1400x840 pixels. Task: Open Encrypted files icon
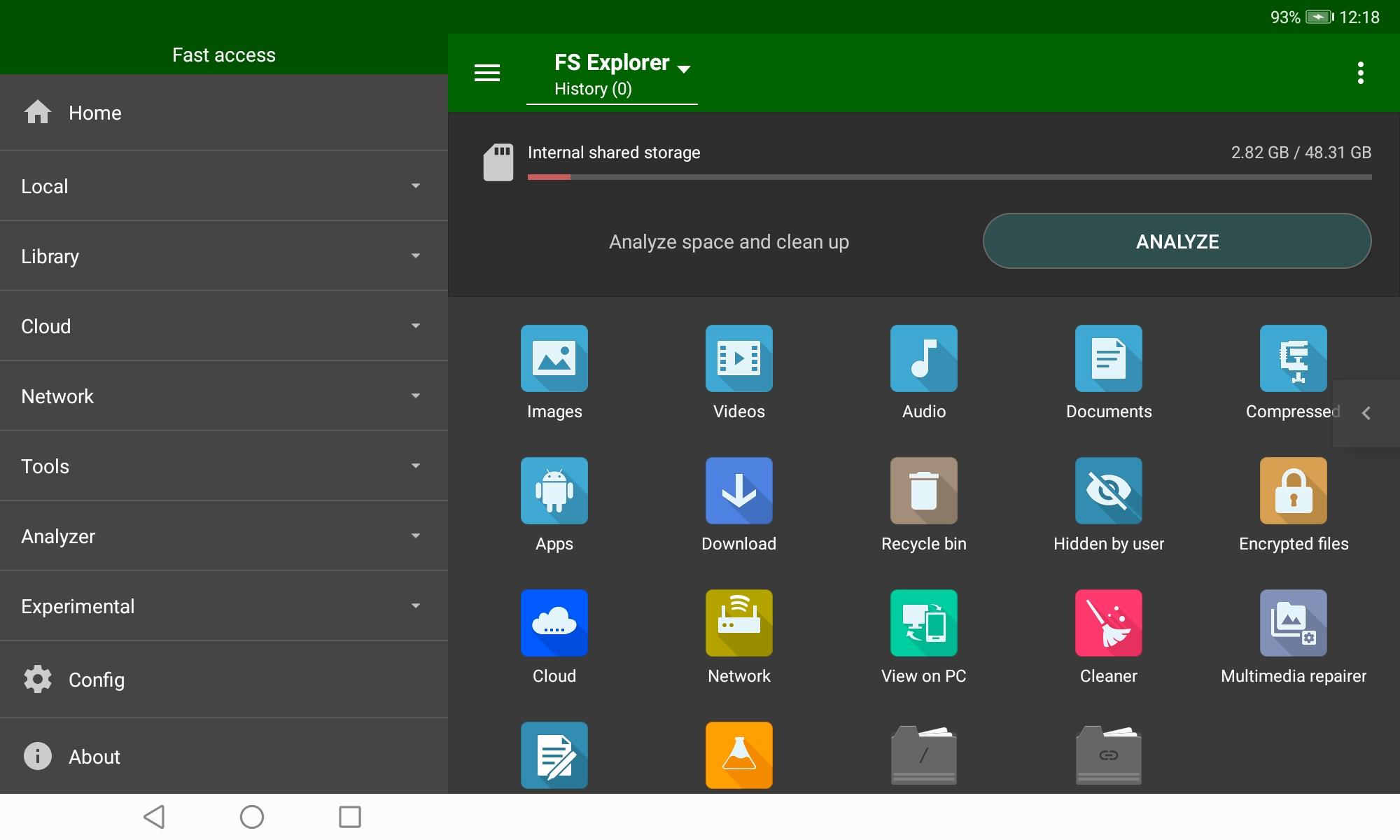[1293, 491]
